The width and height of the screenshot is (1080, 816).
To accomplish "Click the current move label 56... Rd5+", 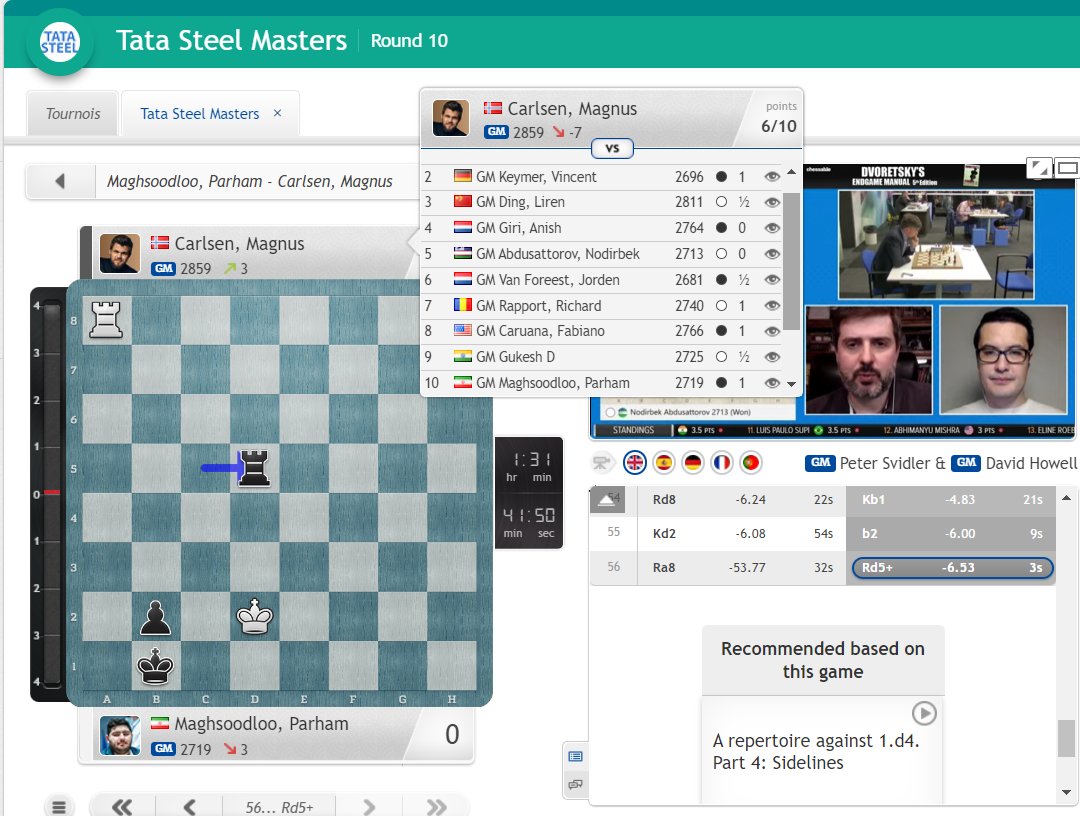I will [279, 807].
